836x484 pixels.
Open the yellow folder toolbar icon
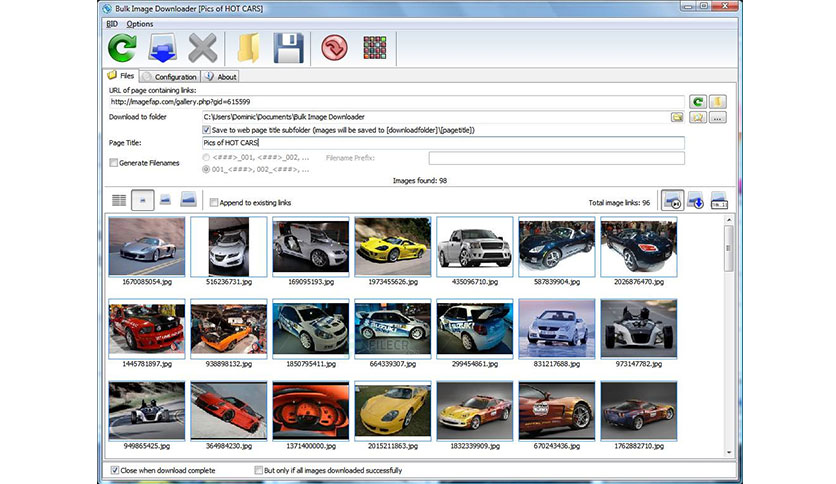(248, 48)
